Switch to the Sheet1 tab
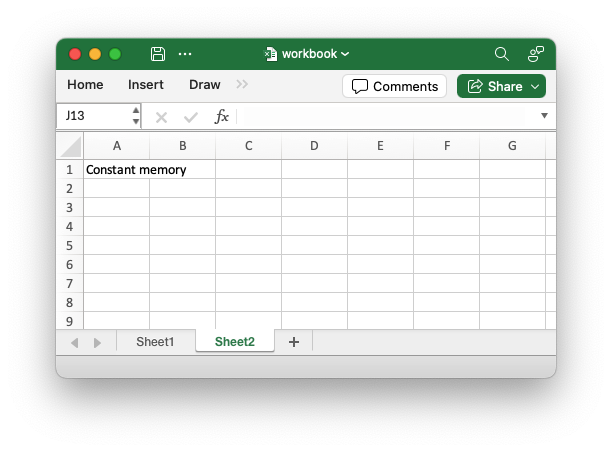 (x=155, y=342)
